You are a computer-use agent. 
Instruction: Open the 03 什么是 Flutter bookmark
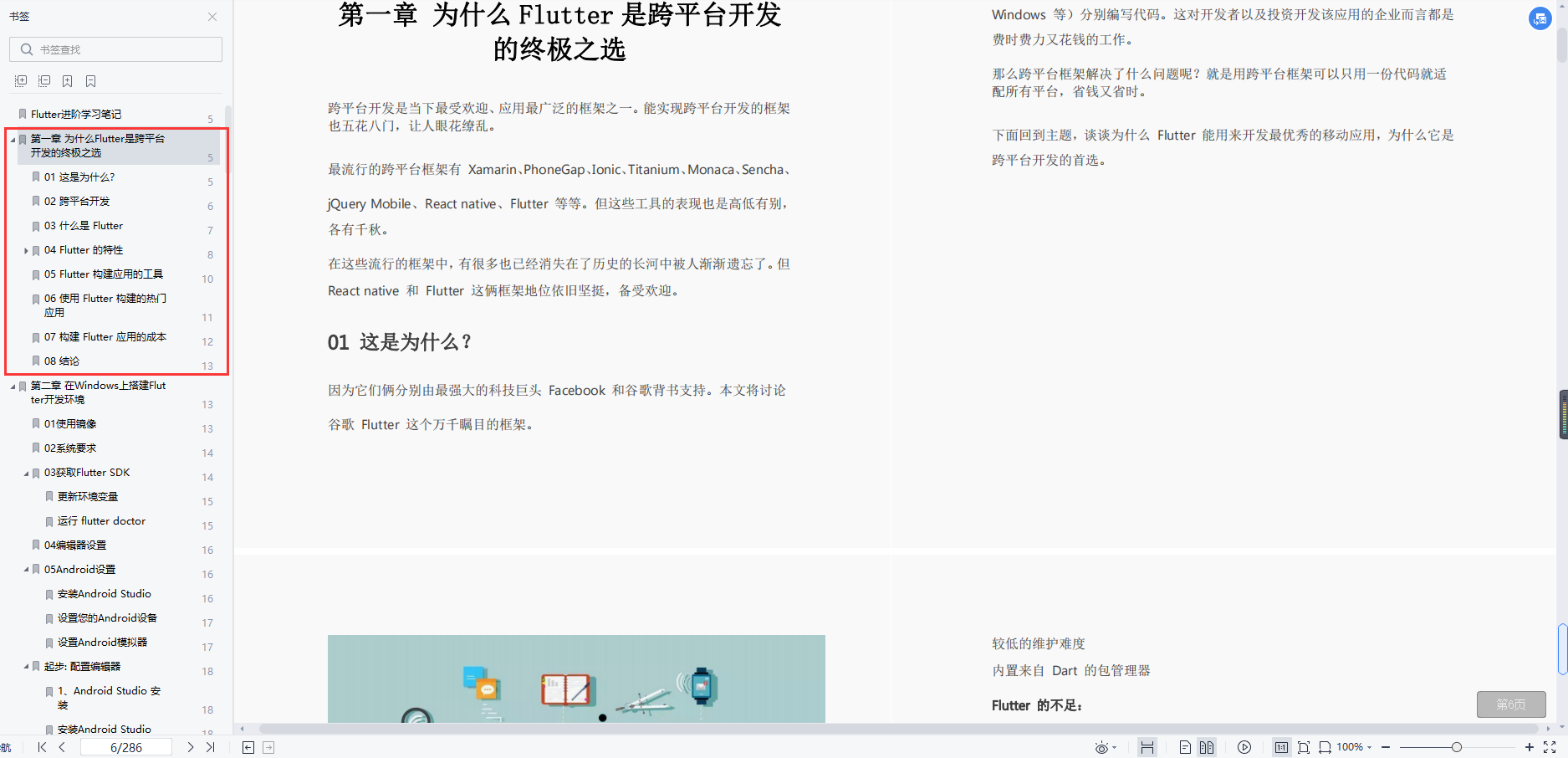84,226
